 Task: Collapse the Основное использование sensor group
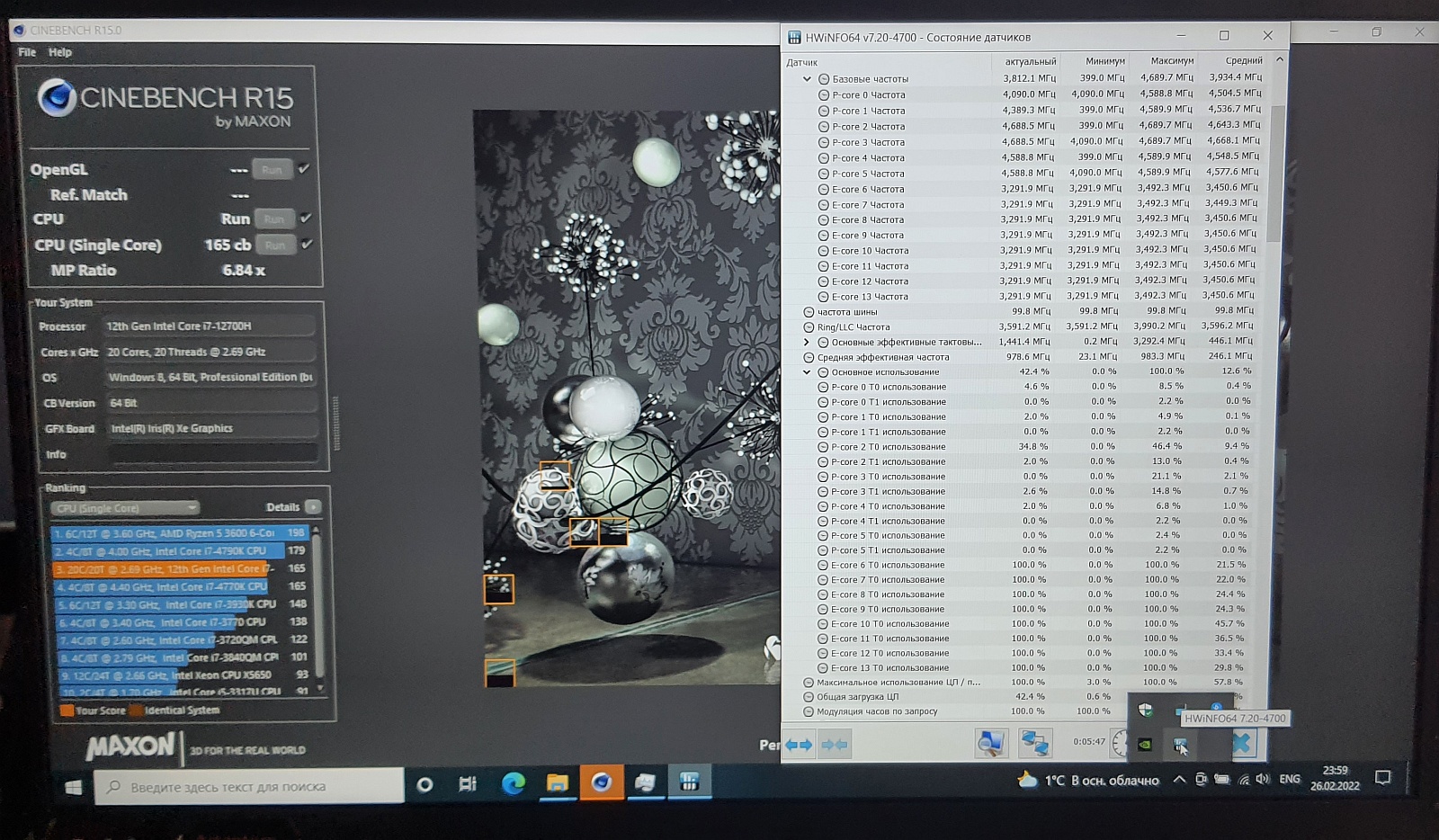[x=807, y=372]
